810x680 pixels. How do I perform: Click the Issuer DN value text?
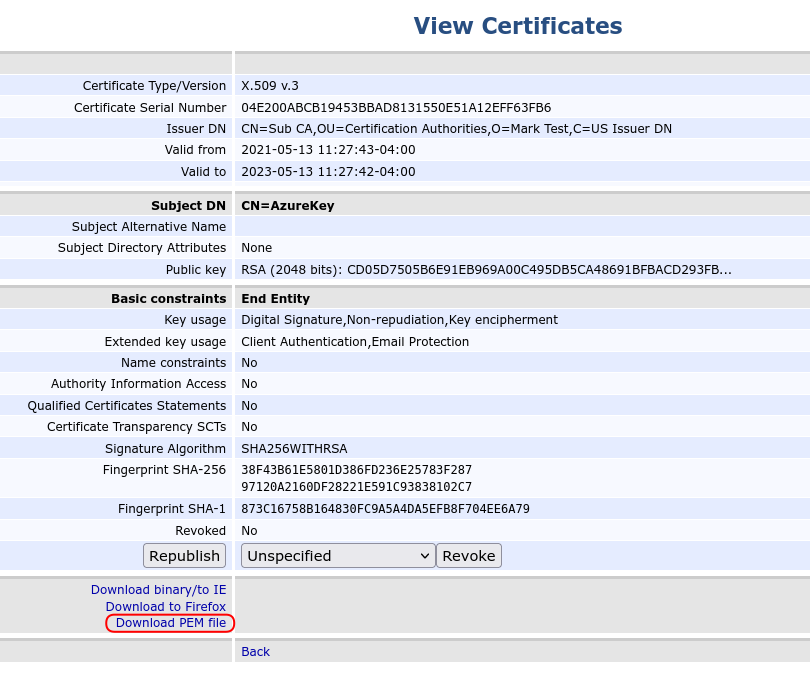click(456, 129)
